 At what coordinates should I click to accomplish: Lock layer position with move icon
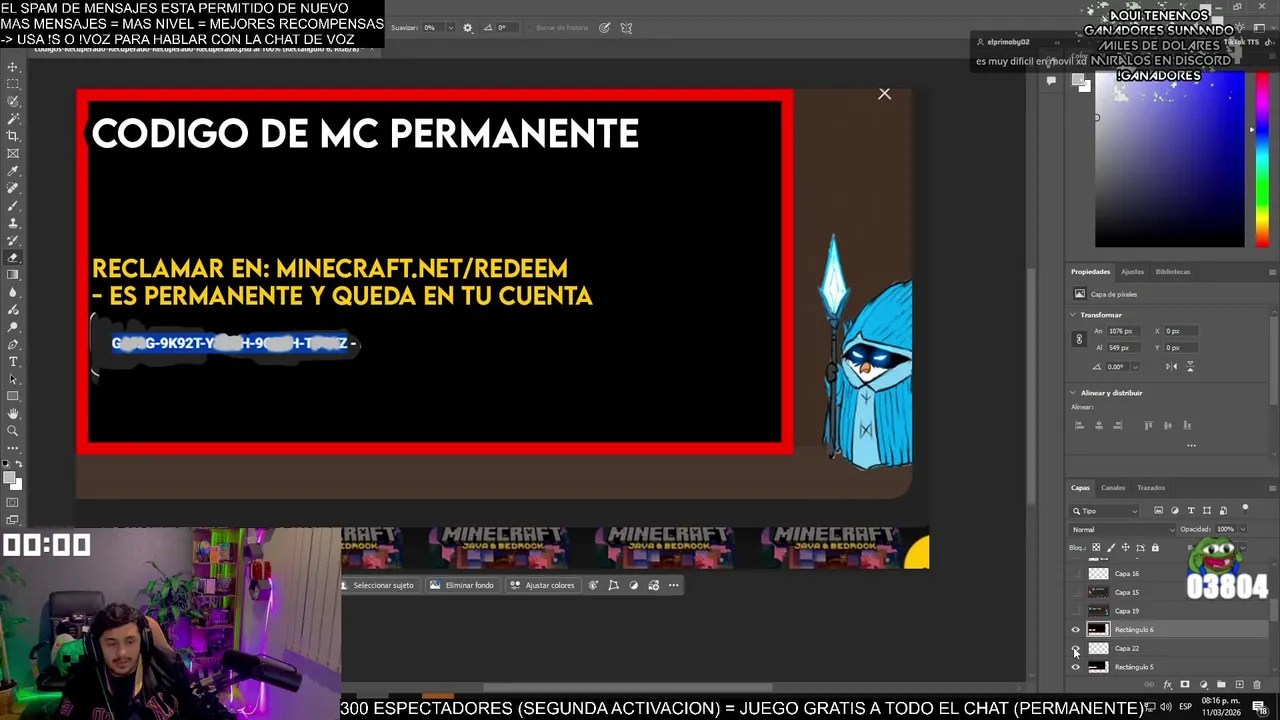(x=1125, y=548)
